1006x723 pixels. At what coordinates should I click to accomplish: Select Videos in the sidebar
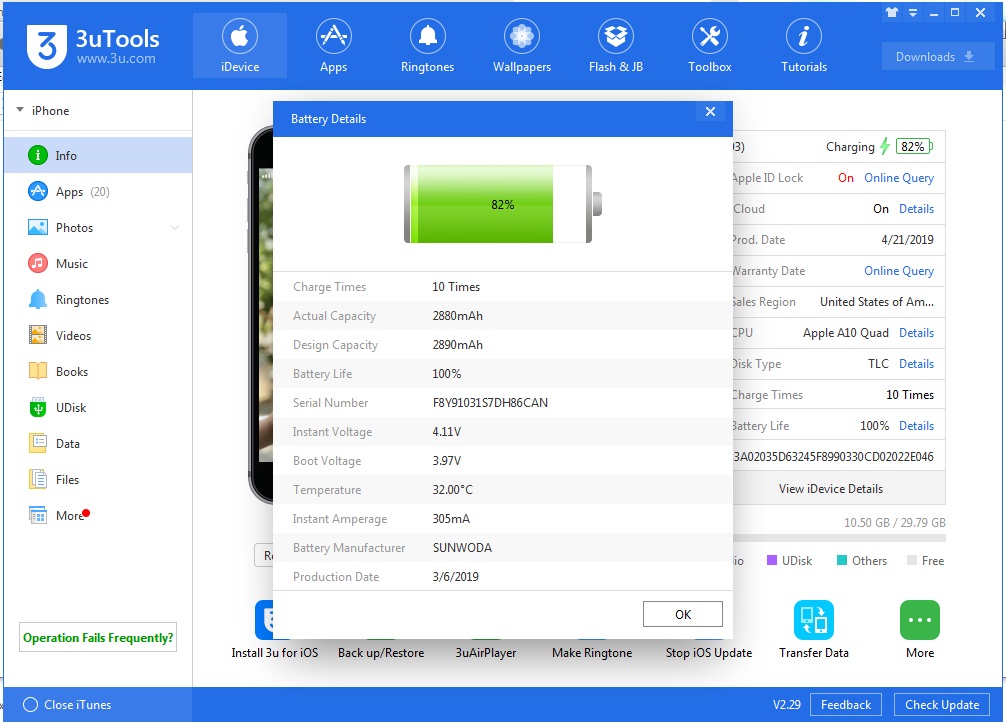pyautogui.click(x=73, y=336)
